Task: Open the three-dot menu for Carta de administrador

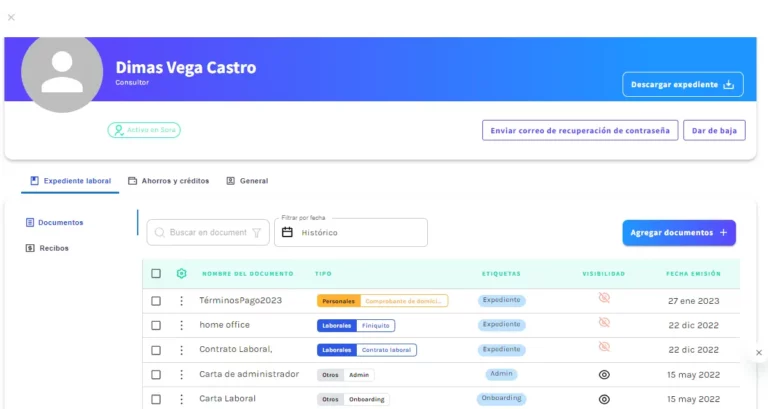Action: tap(181, 375)
